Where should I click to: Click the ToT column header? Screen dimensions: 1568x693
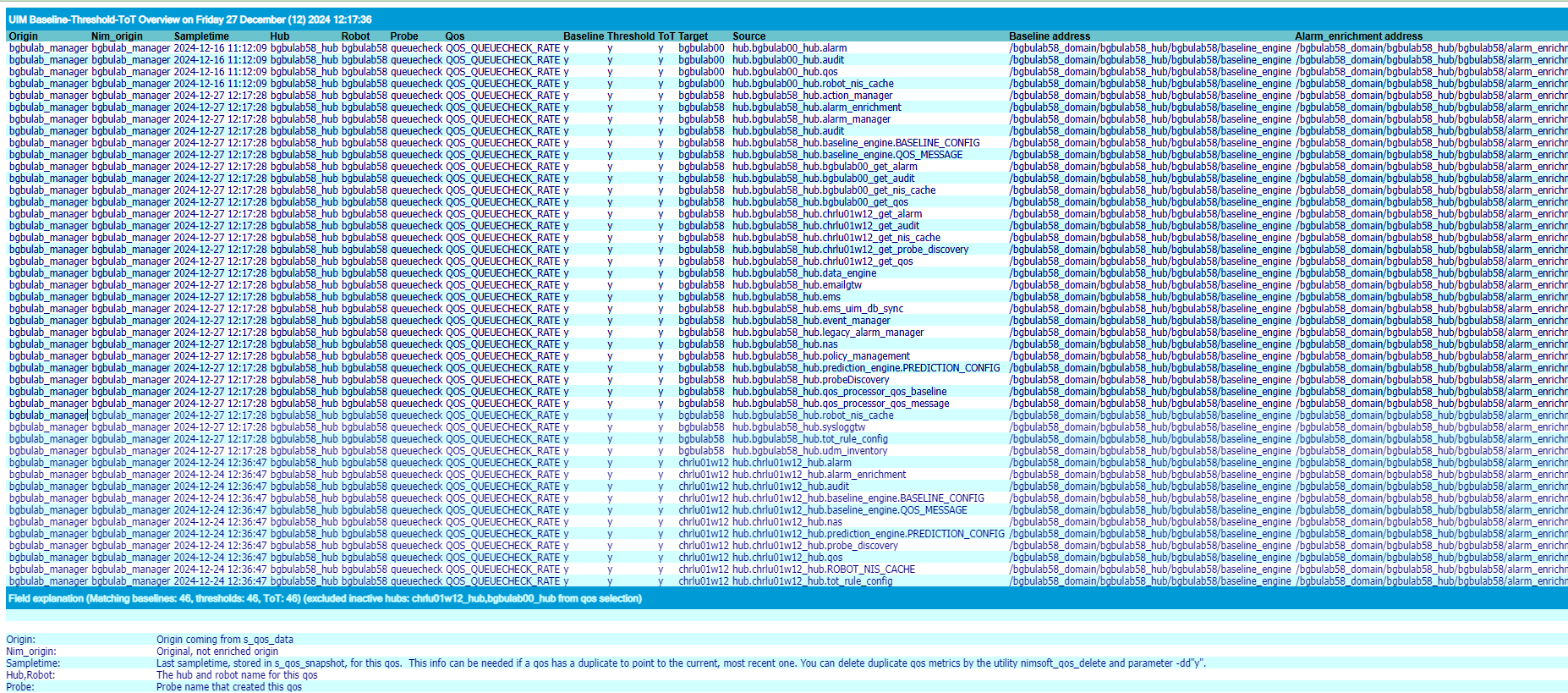point(666,36)
